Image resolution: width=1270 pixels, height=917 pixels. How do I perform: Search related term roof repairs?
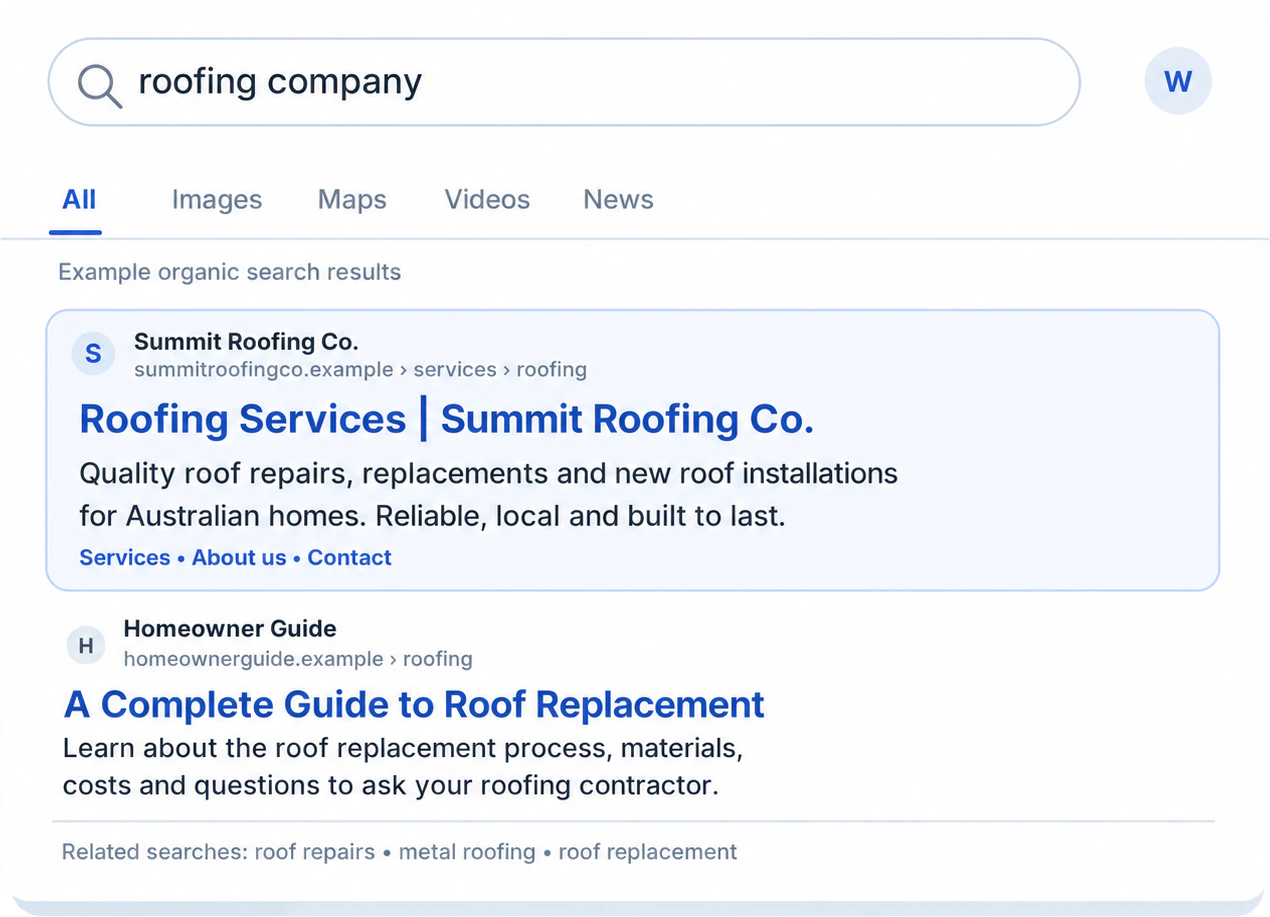coord(315,852)
